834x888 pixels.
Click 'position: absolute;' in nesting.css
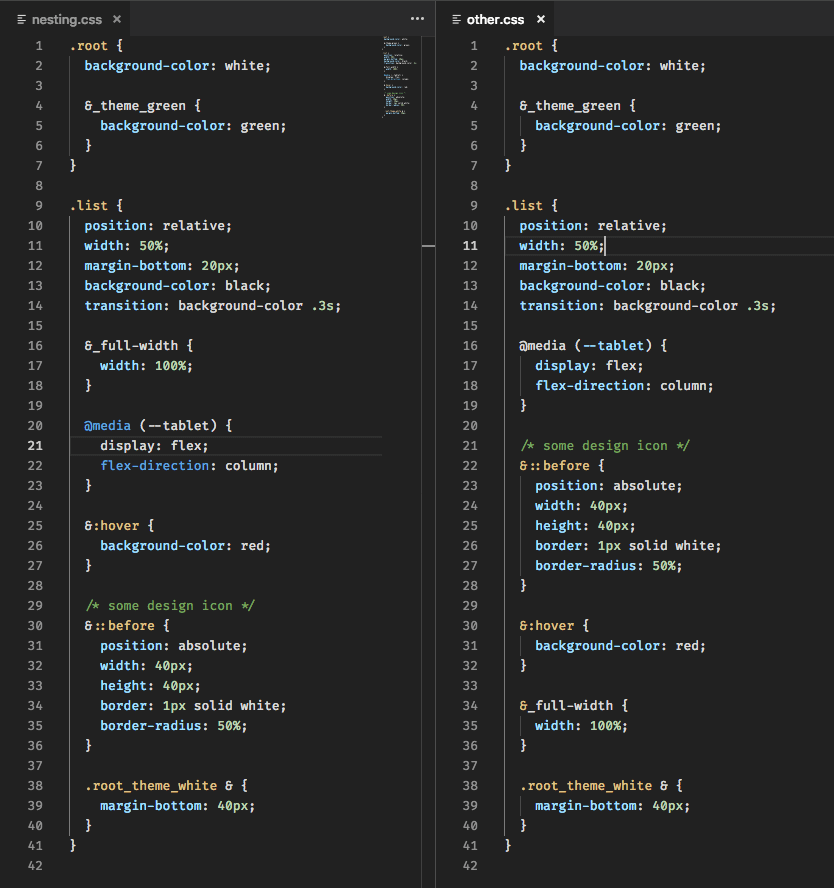pos(174,646)
